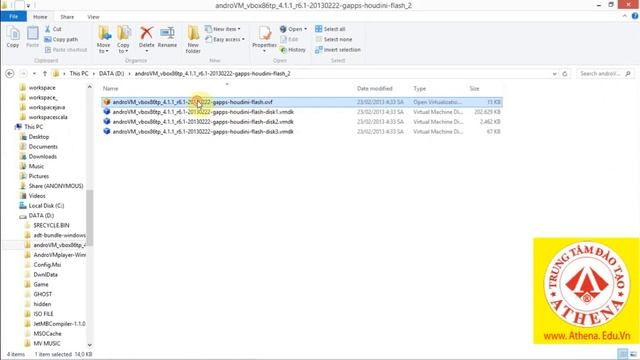Image resolution: width=640 pixels, height=360 pixels.
Task: Click the Cut scissors command
Action: click(53, 29)
